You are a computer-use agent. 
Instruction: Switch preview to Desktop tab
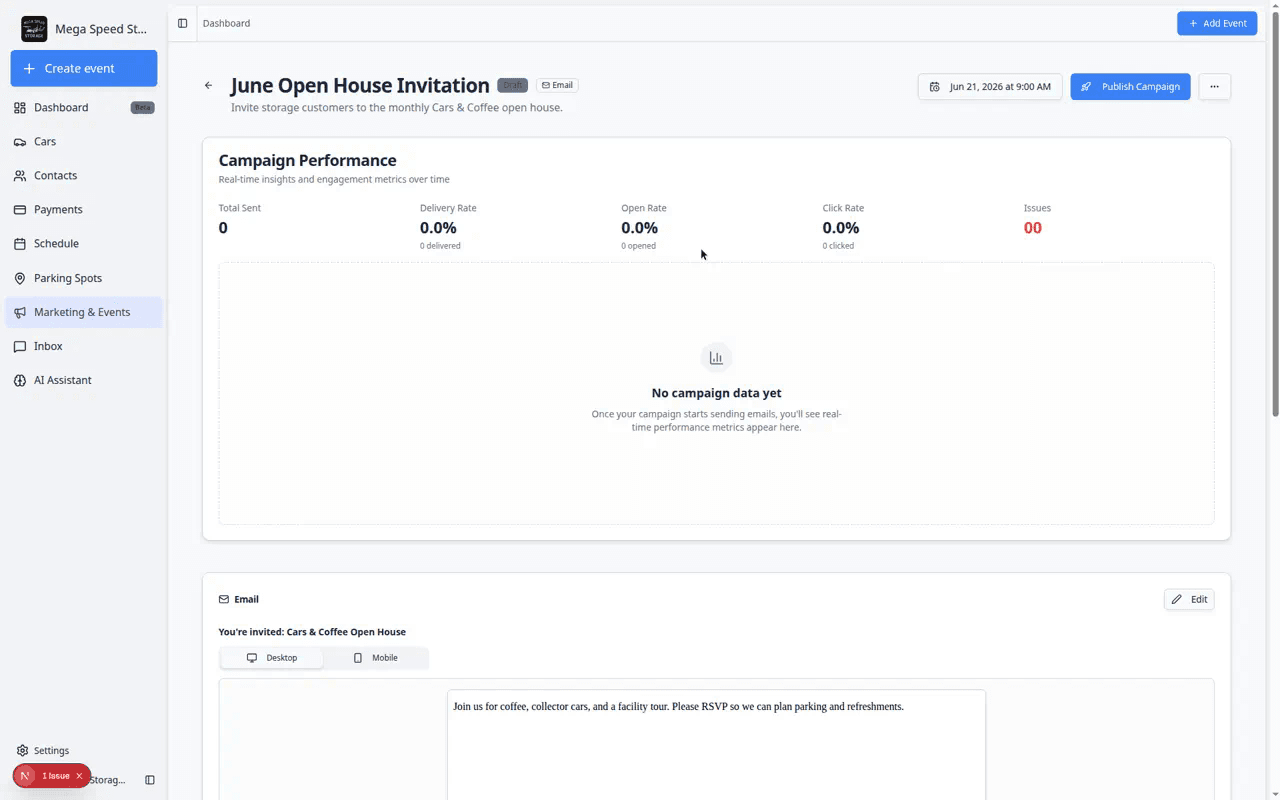272,658
